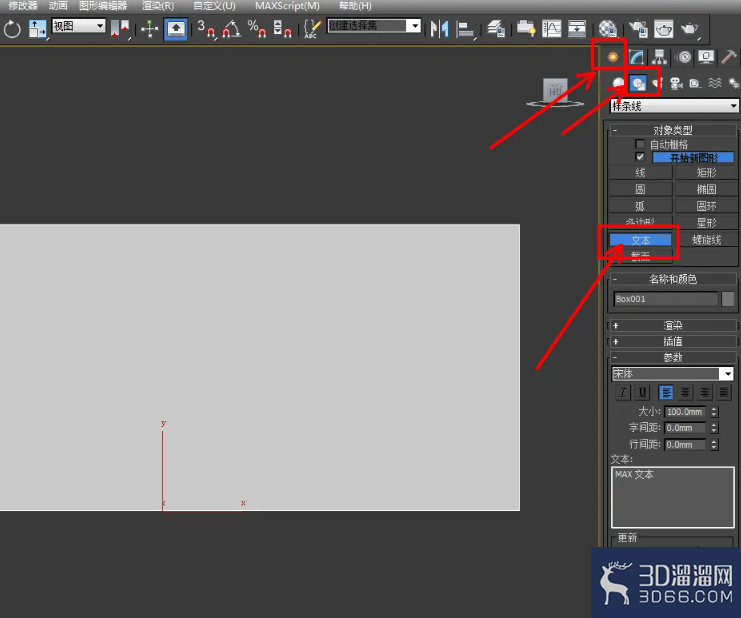
Task: Toggle the angle snap icon
Action: pyautogui.click(x=232, y=29)
